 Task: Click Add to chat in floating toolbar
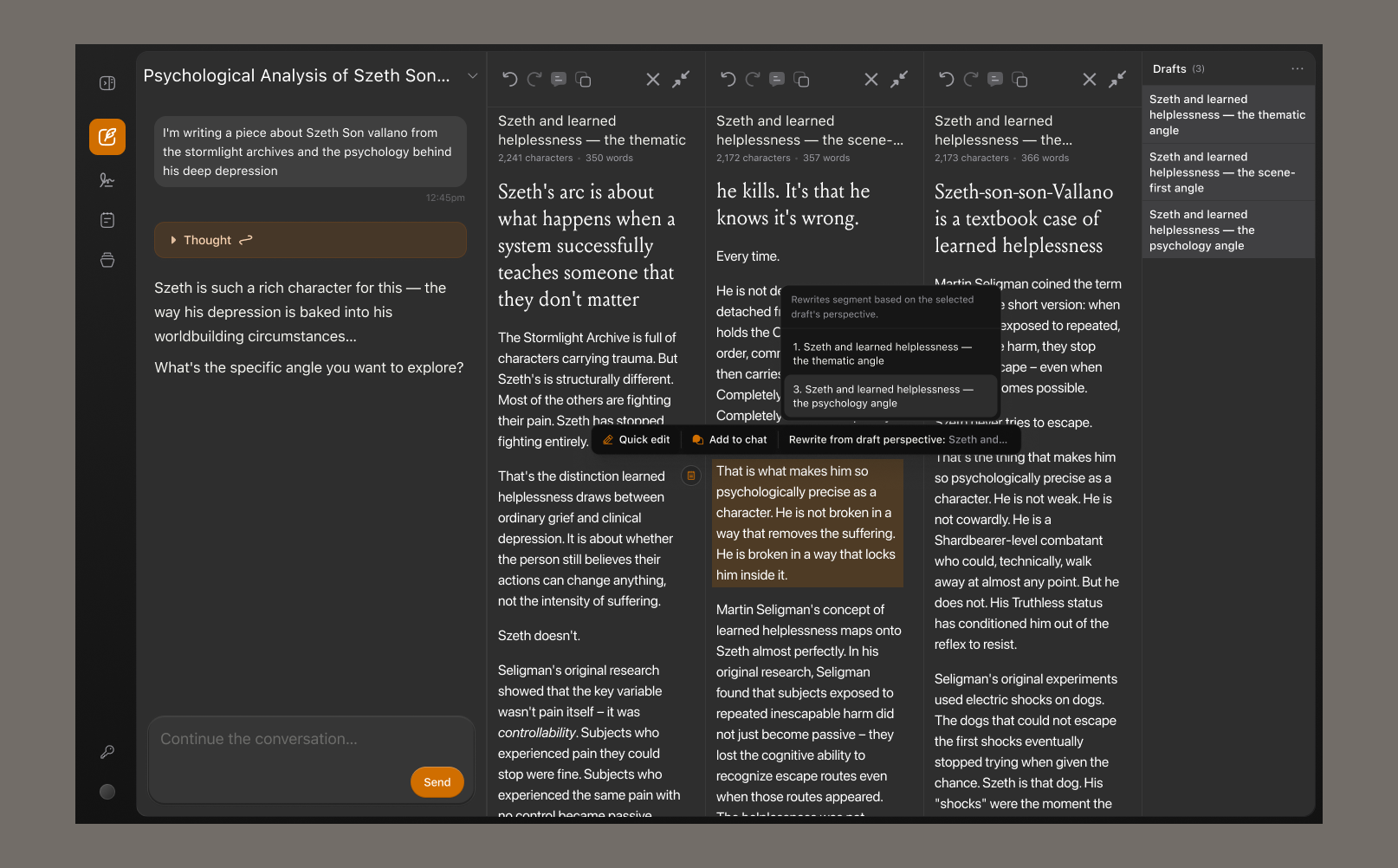pos(730,440)
